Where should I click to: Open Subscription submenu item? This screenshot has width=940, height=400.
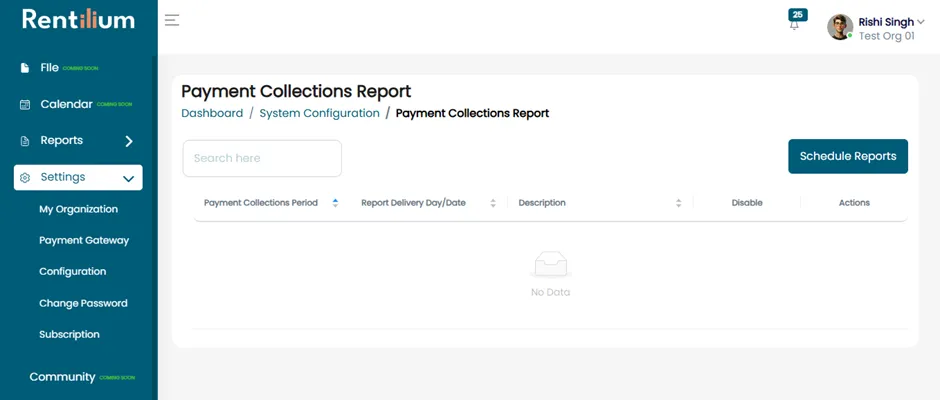tap(70, 335)
